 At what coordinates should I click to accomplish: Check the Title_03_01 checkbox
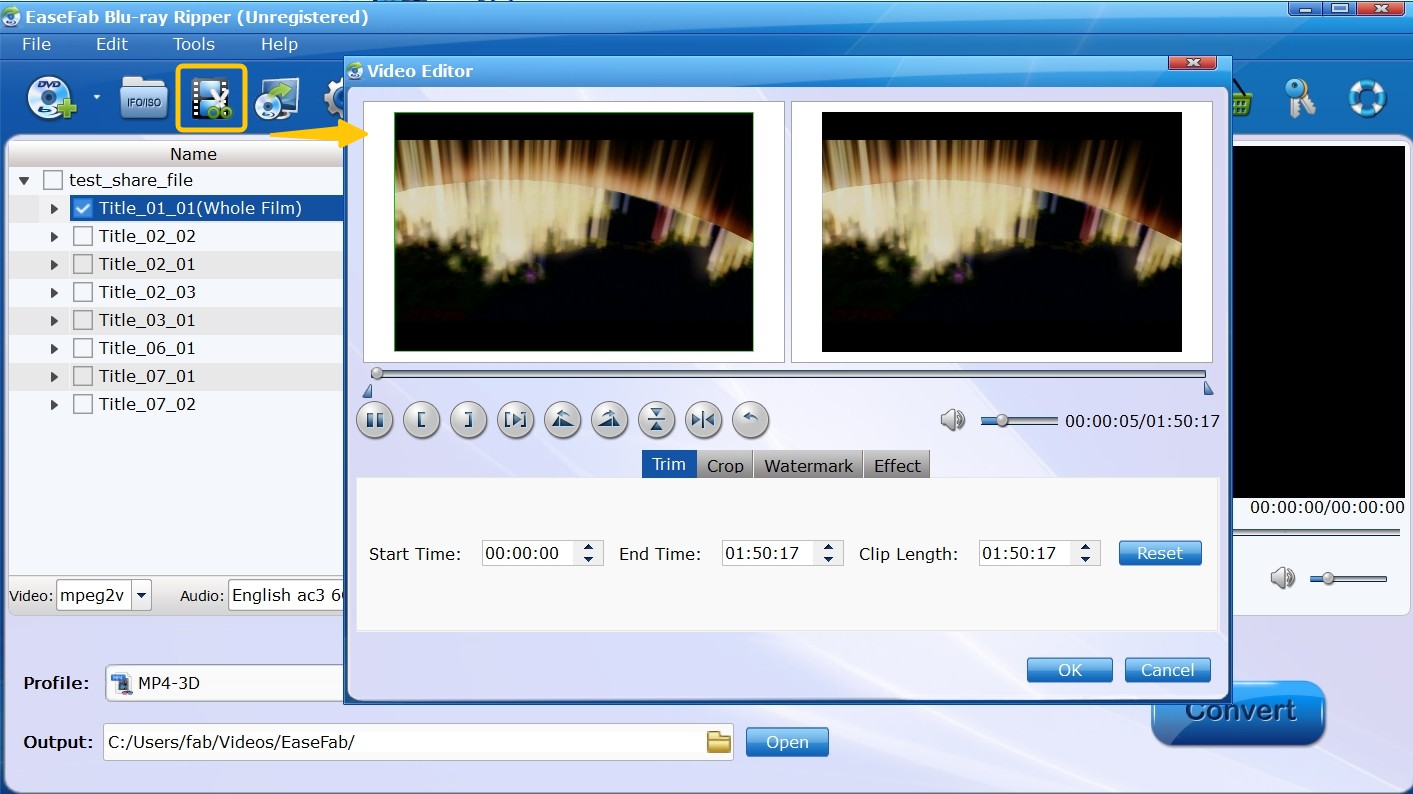click(83, 320)
